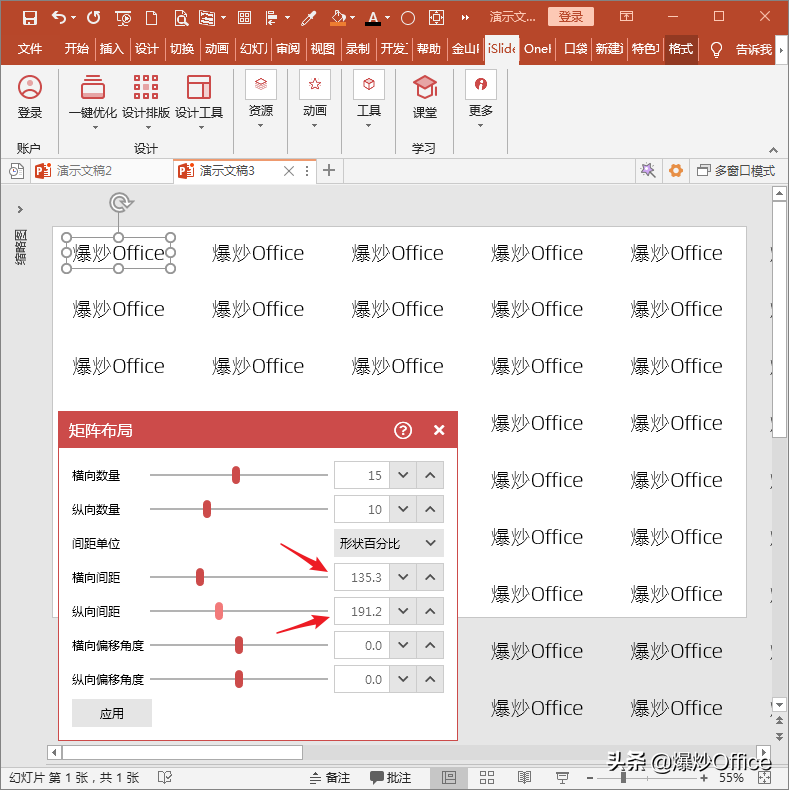Click the rotation handle of the selected text box
Screen dimensions: 789x790
point(120,203)
